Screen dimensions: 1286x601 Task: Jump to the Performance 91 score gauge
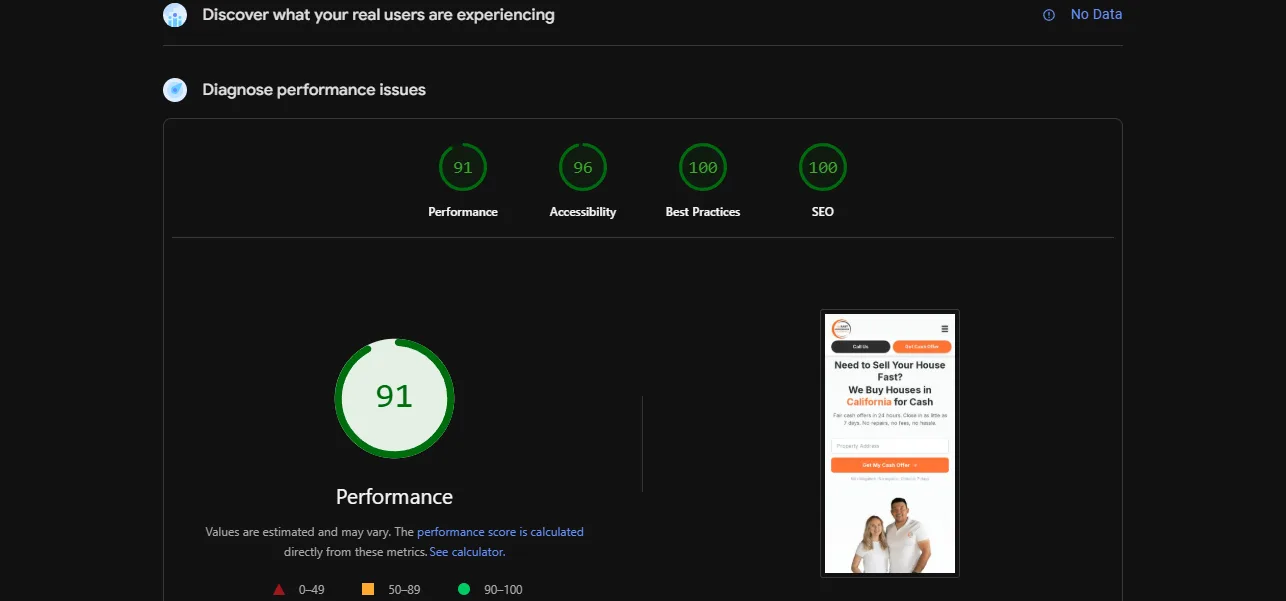[463, 168]
